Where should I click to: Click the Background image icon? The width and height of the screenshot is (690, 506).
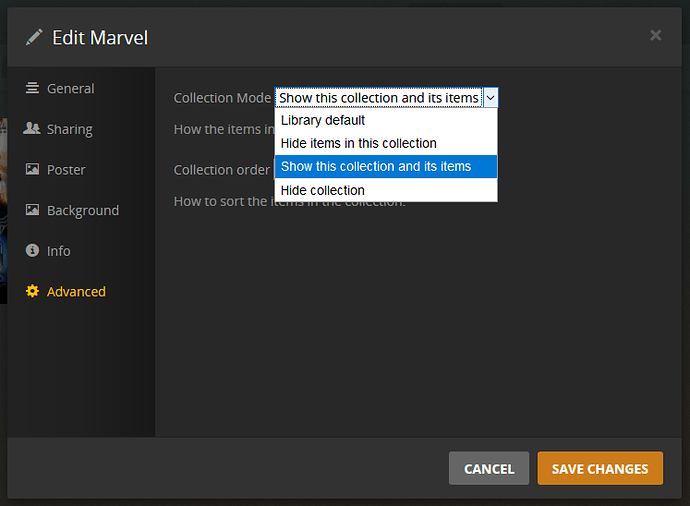[x=33, y=210]
